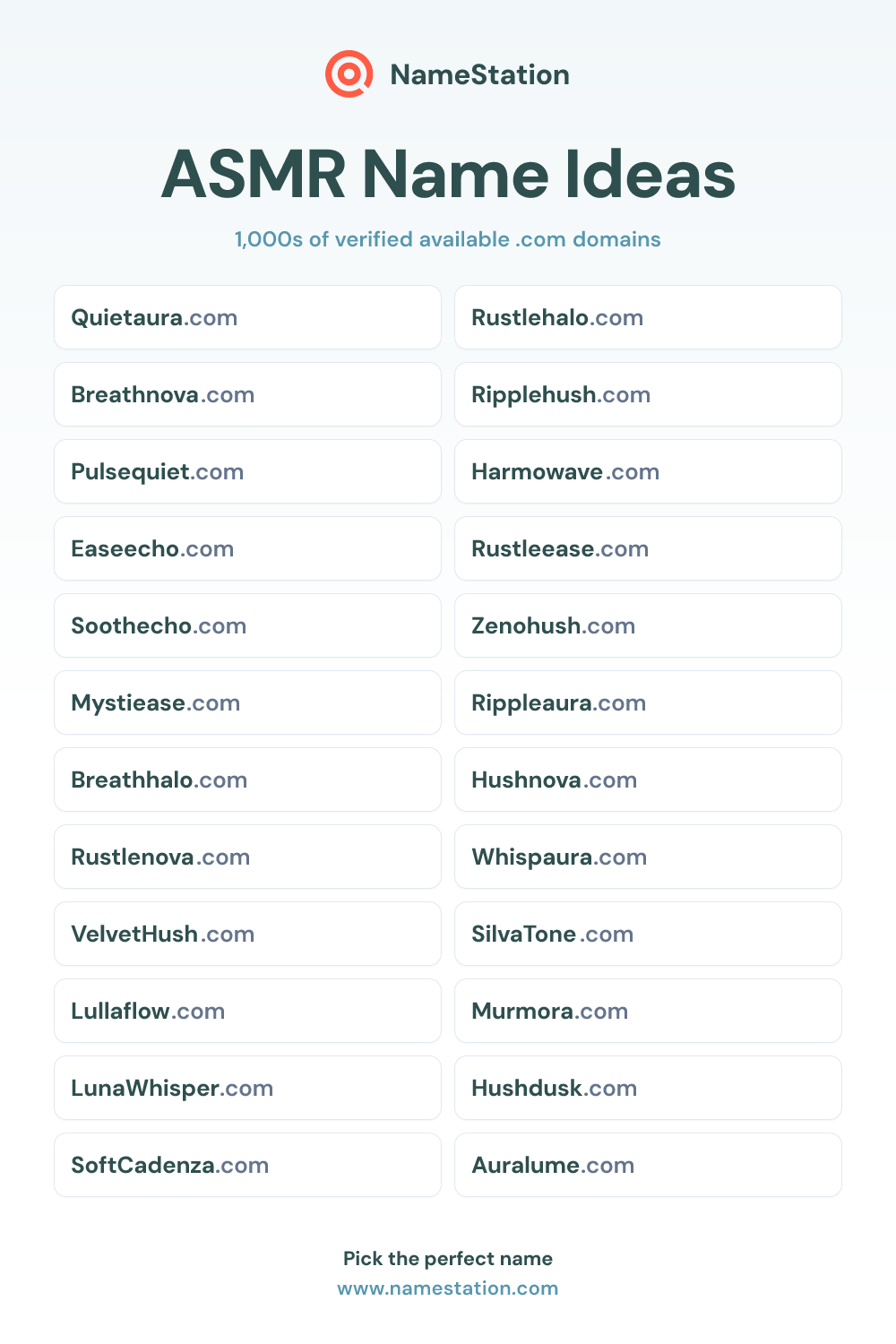Choose the Ripplehush.com name idea
The height and width of the screenshot is (1344, 896).
click(648, 394)
